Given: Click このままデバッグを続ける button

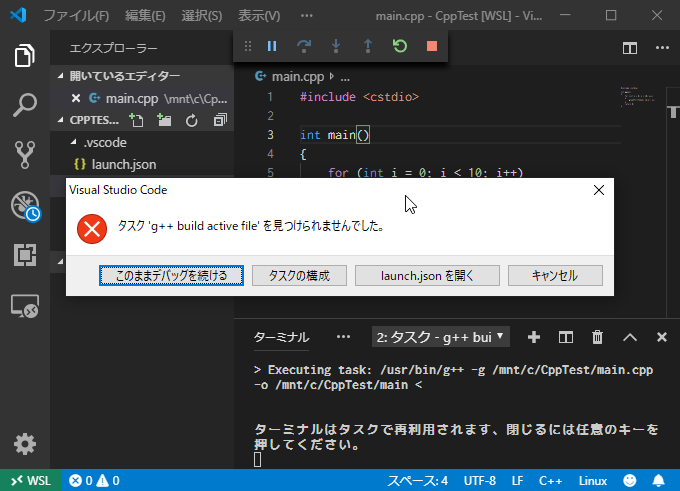Looking at the screenshot, I should pyautogui.click(x=171, y=275).
